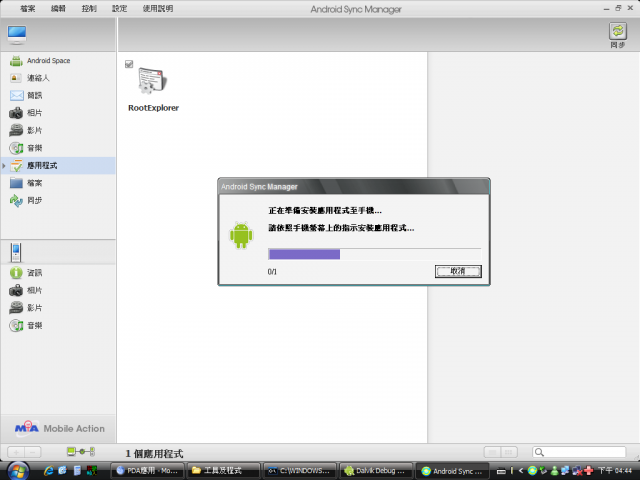640x480 pixels.
Task: Open Dalvik Debug taskbar window
Action: (x=376, y=471)
